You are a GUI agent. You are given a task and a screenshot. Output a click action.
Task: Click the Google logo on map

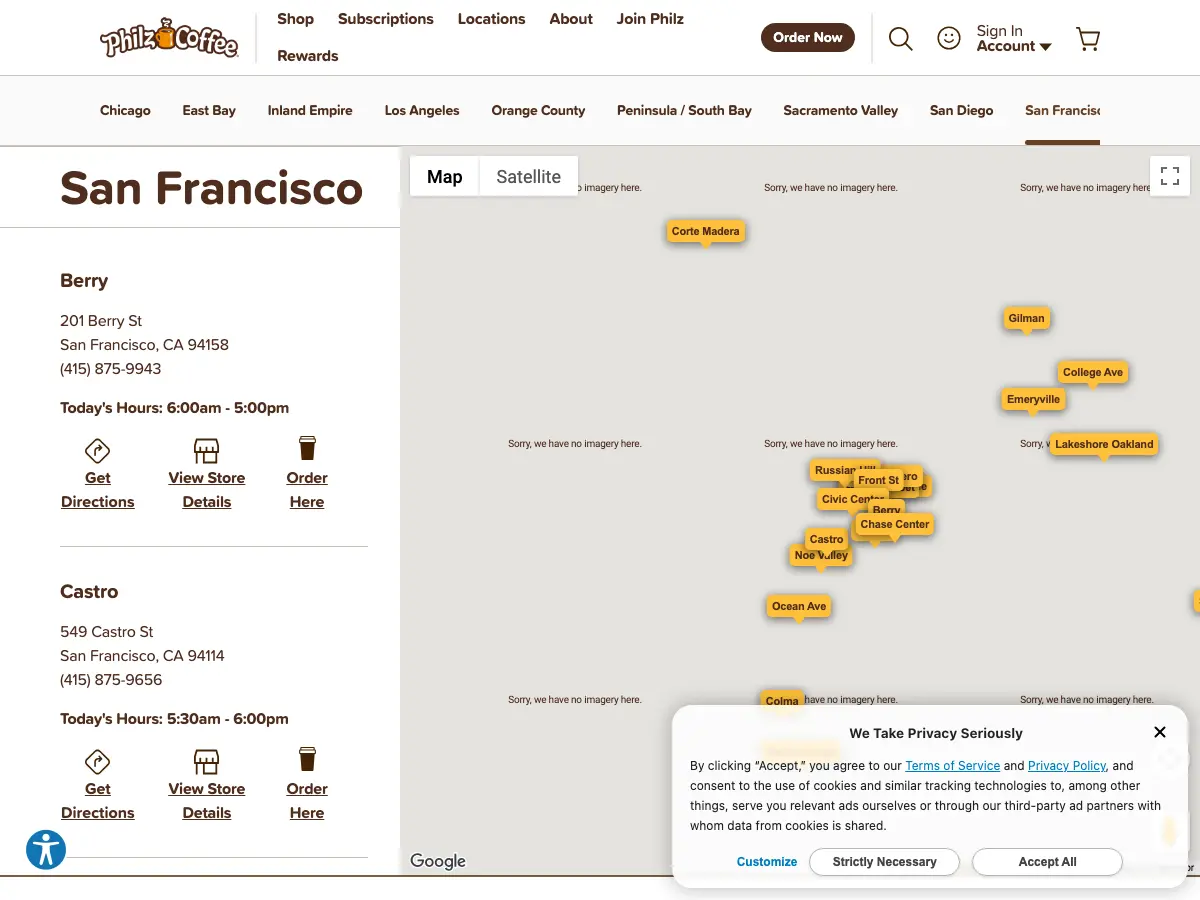438,861
